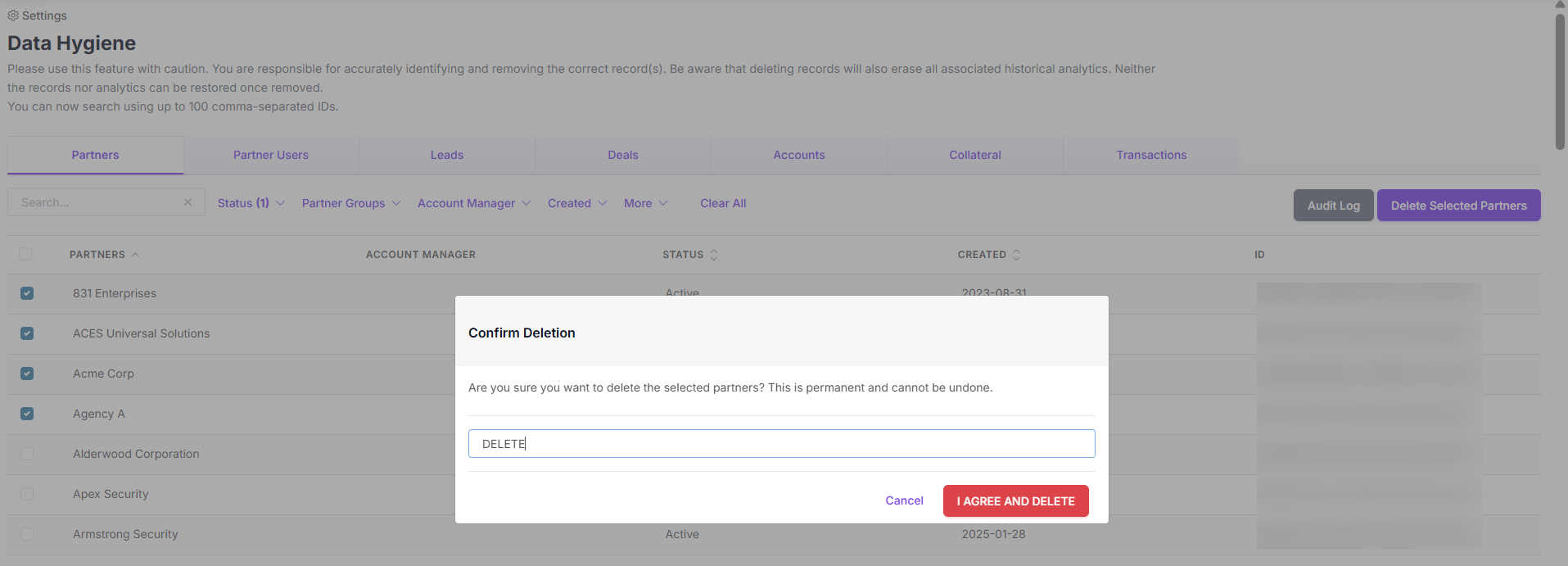
Task: Sort by the Partners column arrow
Action: tap(135, 255)
